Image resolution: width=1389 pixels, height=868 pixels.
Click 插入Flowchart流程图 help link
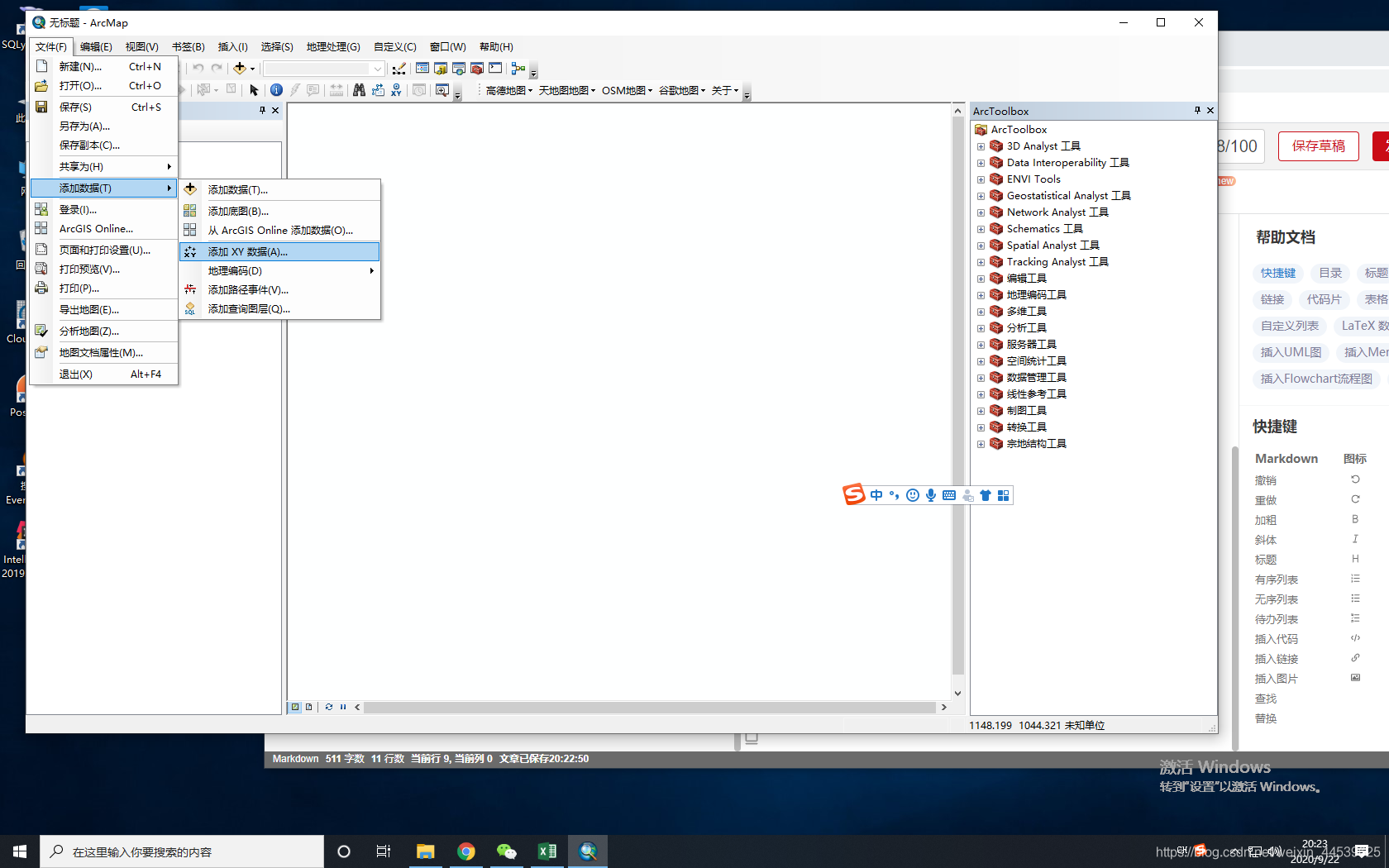coord(1316,379)
